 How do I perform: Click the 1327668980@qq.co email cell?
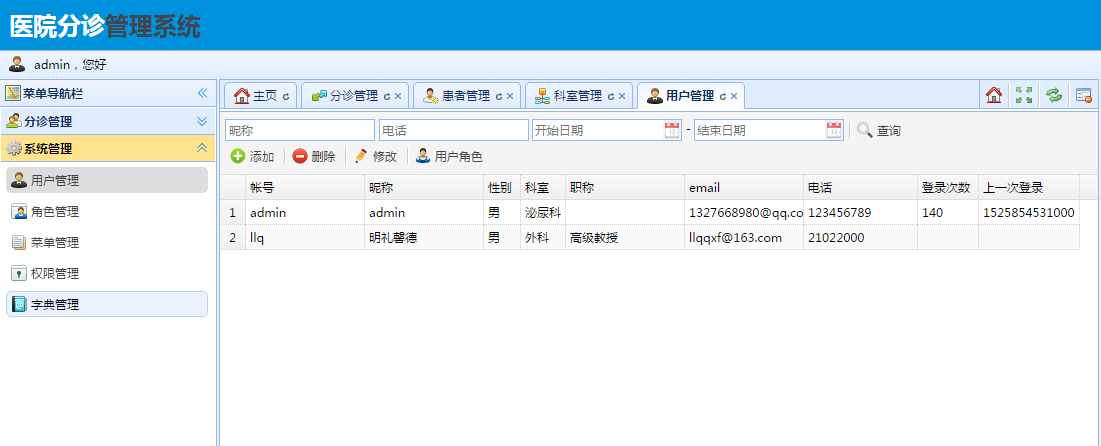pos(744,212)
